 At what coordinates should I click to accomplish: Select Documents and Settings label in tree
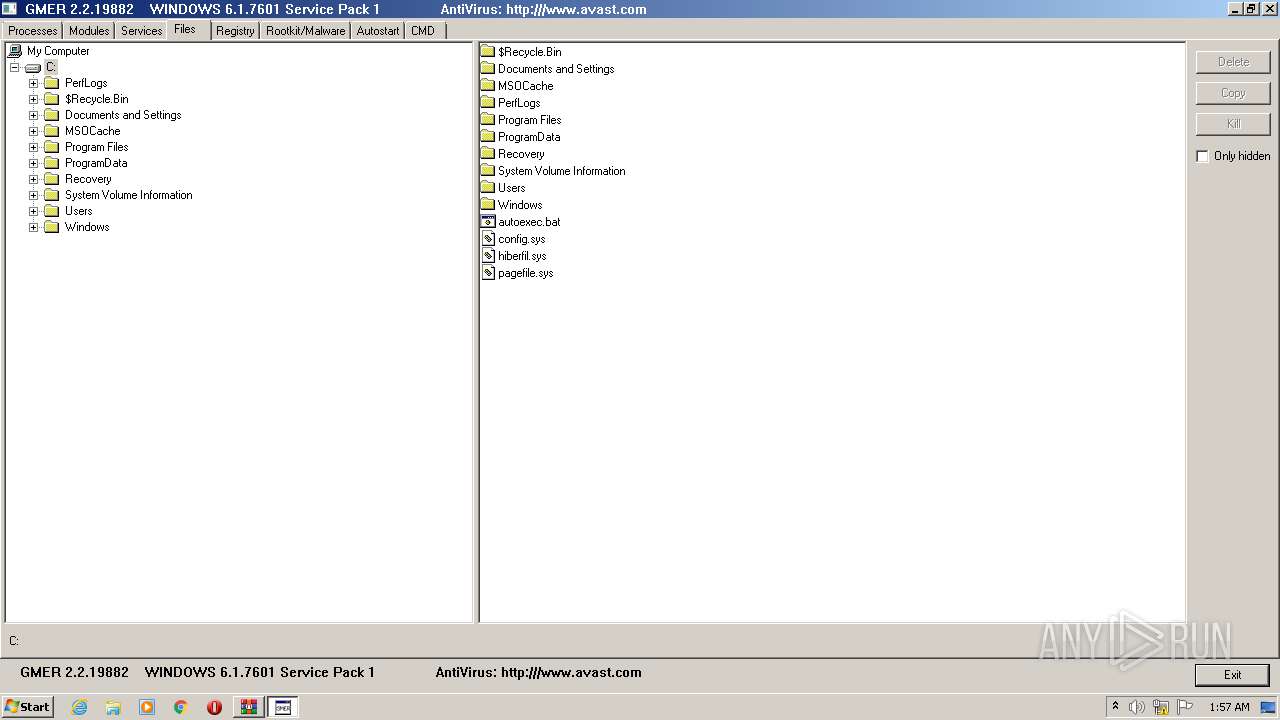[123, 115]
